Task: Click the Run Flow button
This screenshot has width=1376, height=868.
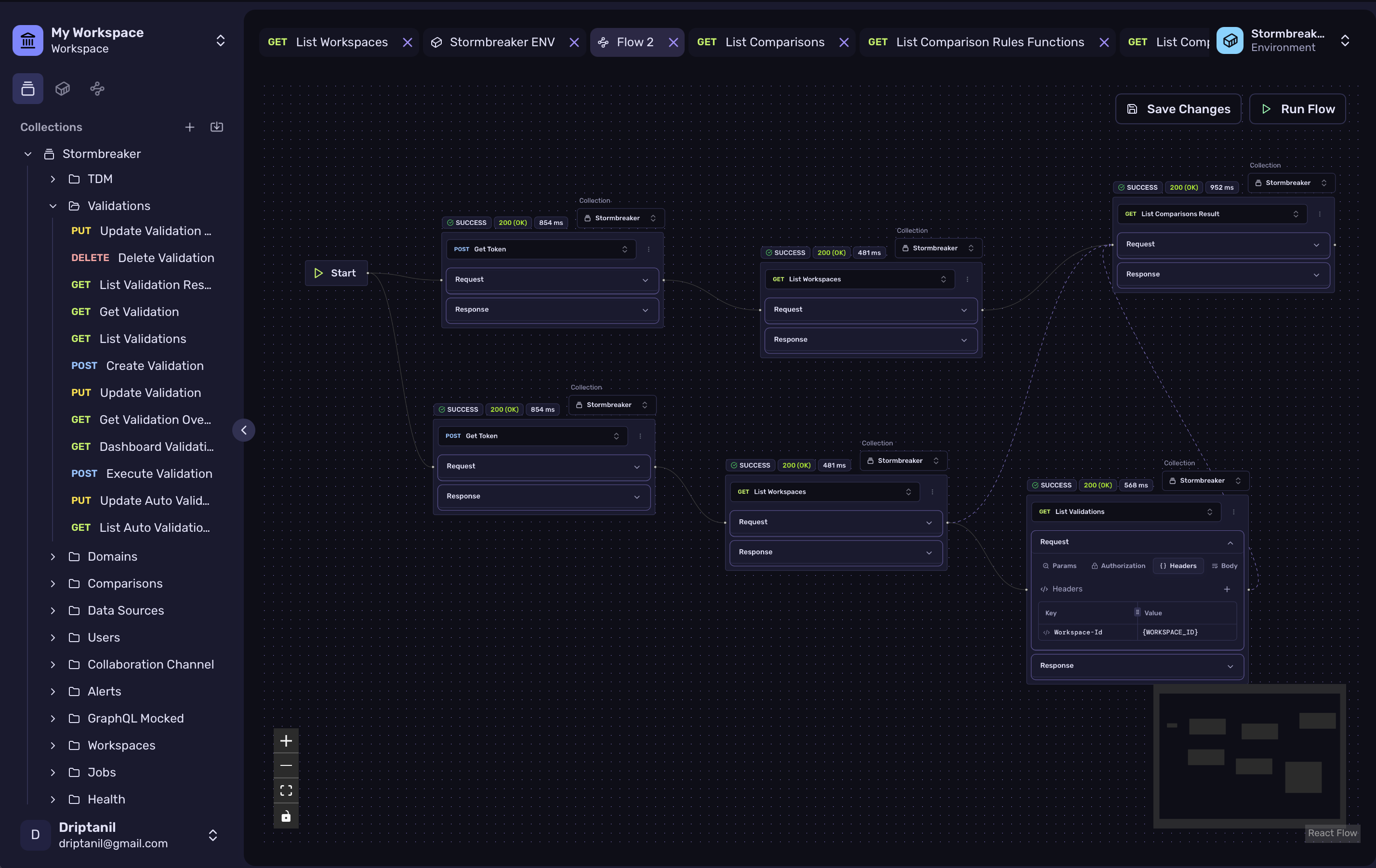Action: [1297, 109]
